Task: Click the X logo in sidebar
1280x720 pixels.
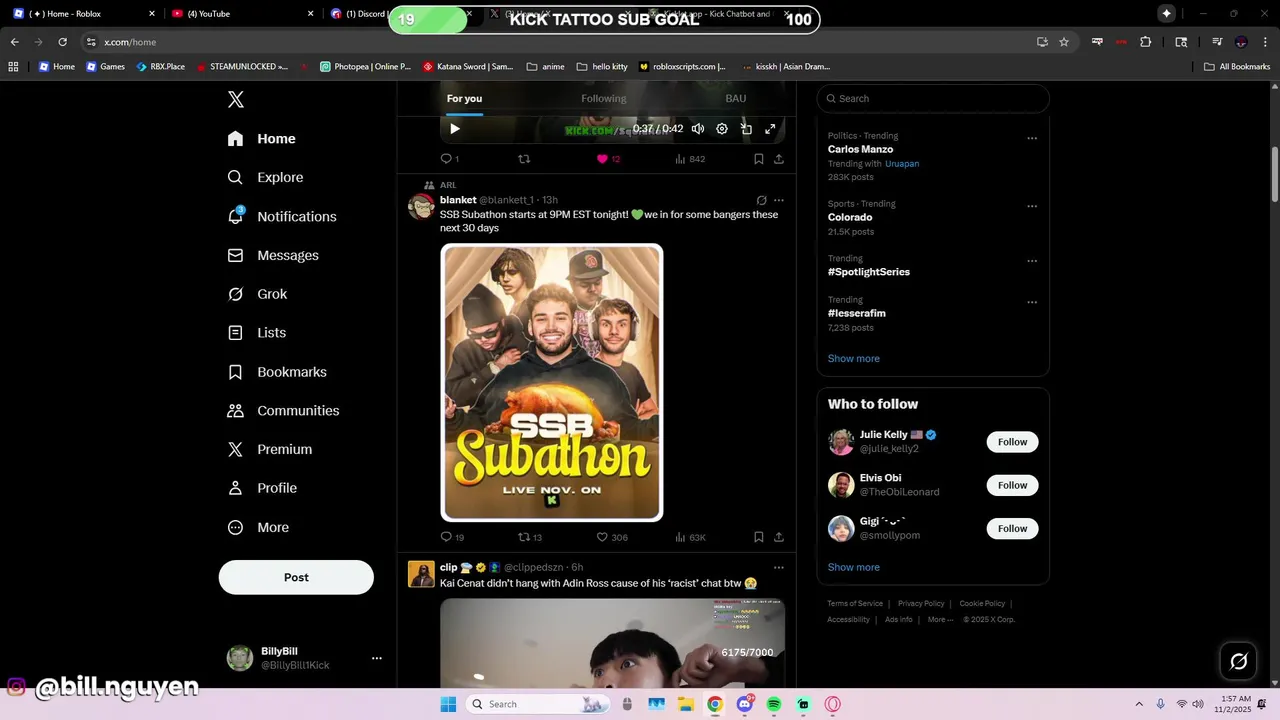Action: [x=236, y=99]
